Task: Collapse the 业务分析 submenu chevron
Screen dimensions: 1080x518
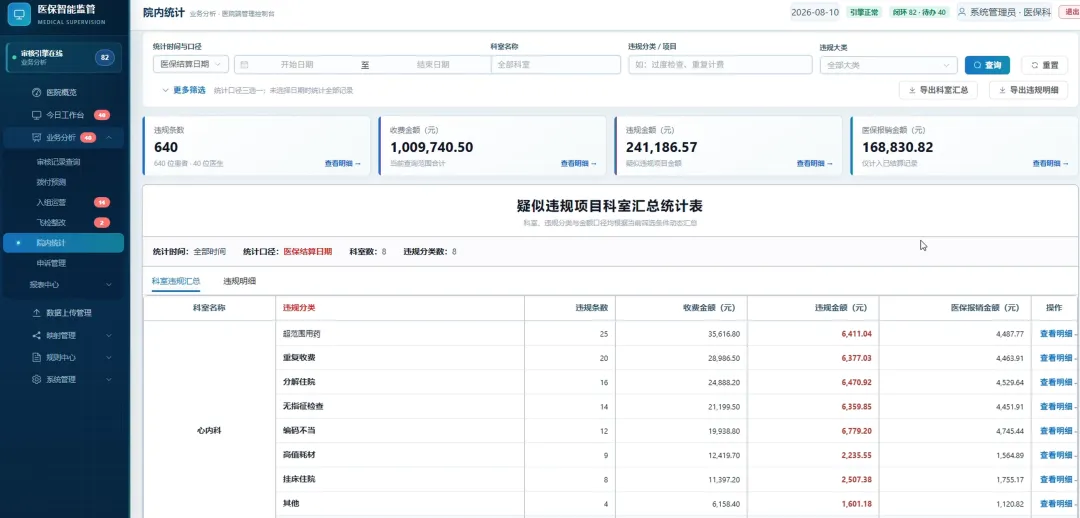Action: [x=109, y=138]
